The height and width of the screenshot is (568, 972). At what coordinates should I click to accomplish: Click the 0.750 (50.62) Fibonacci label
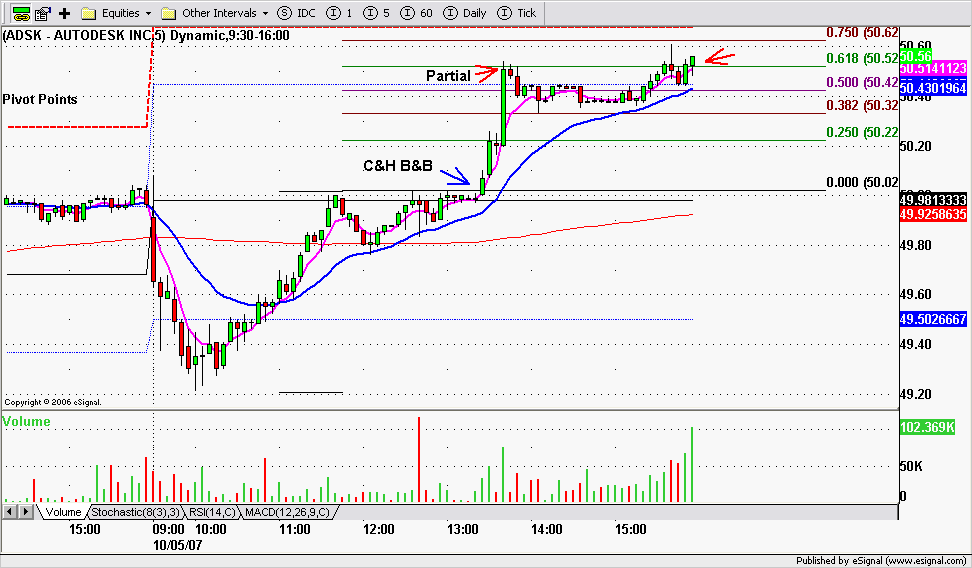862,32
